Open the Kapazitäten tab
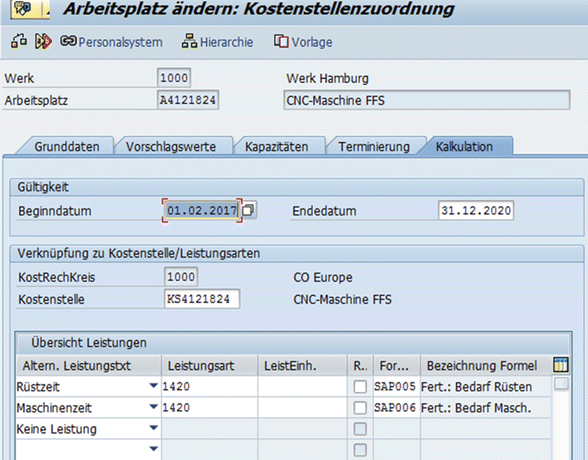This screenshot has height=460, width=588. pos(276,146)
